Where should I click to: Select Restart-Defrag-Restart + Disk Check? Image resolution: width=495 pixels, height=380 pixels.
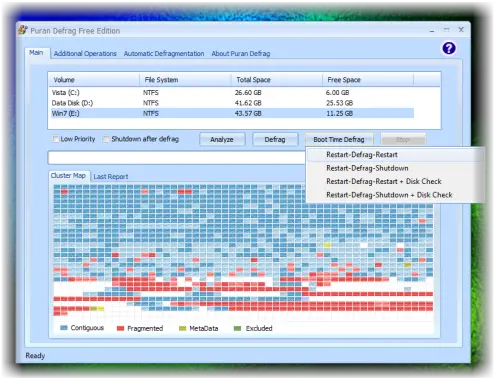tap(384, 181)
